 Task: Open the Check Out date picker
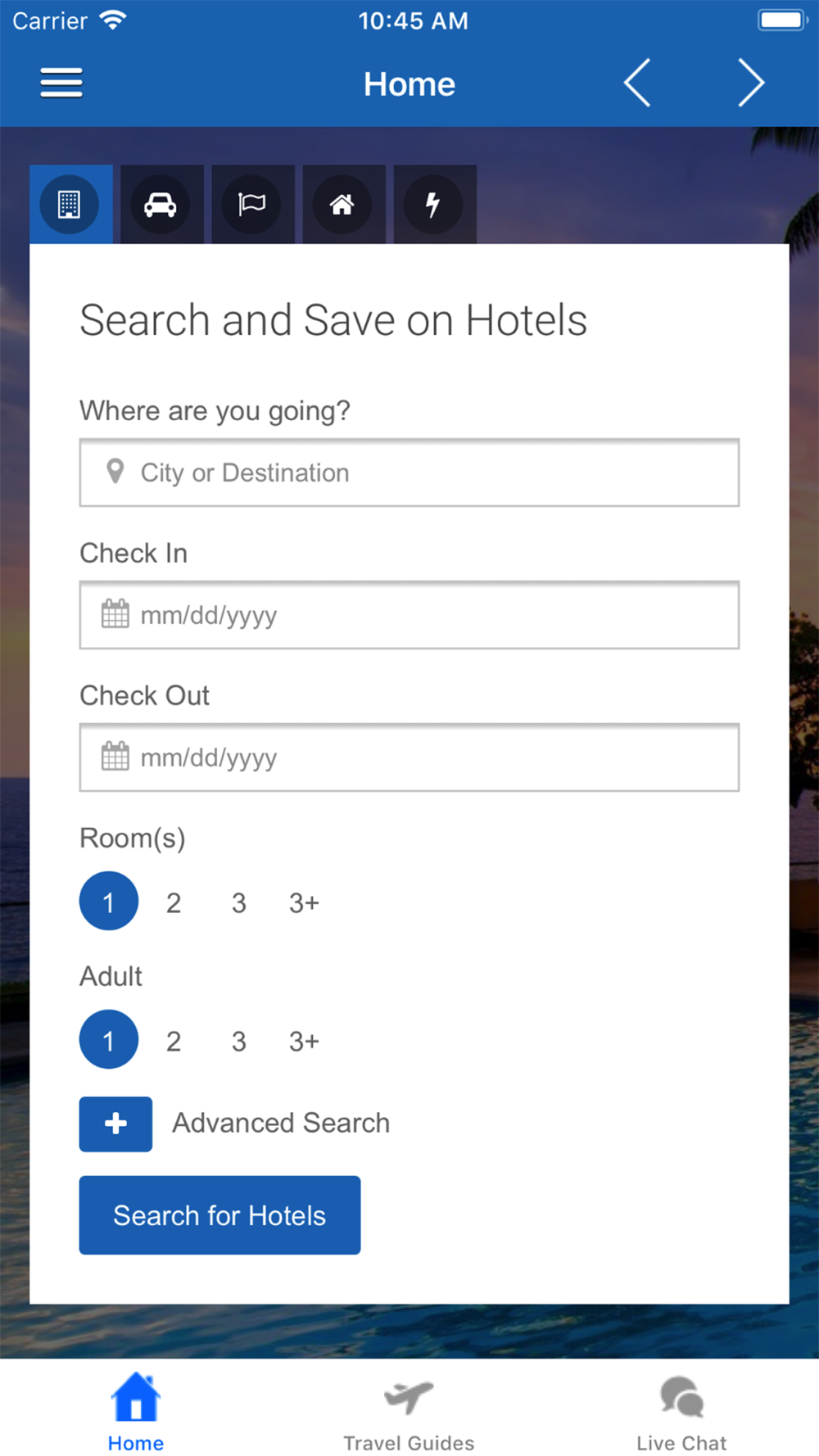(409, 757)
